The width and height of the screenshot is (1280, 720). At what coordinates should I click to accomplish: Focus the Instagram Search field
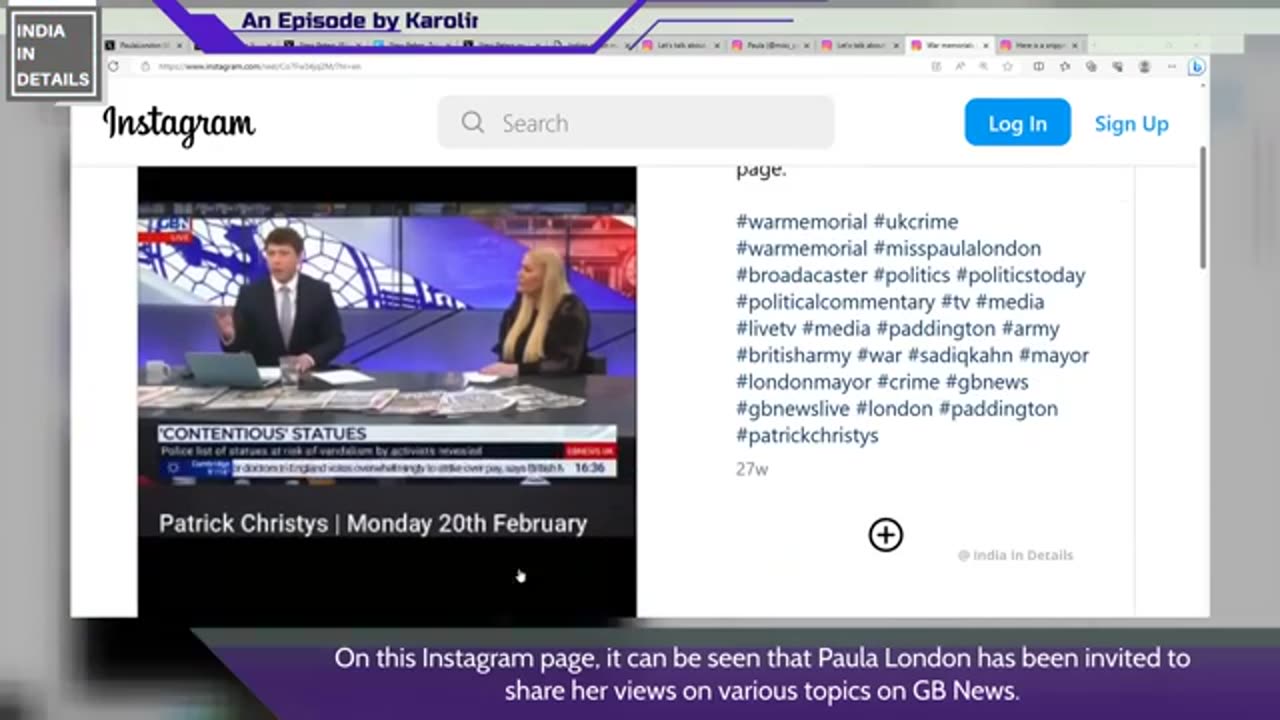point(636,123)
